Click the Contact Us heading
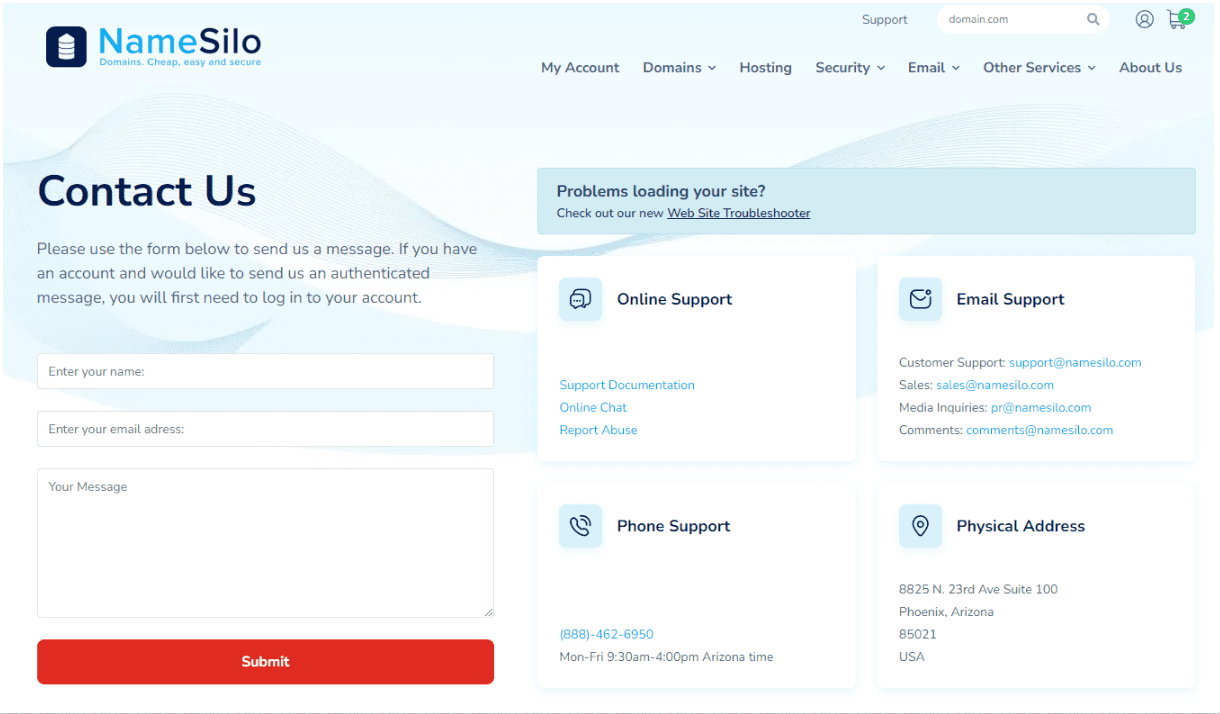Image resolution: width=1220 pixels, height=714 pixels. coord(147,190)
